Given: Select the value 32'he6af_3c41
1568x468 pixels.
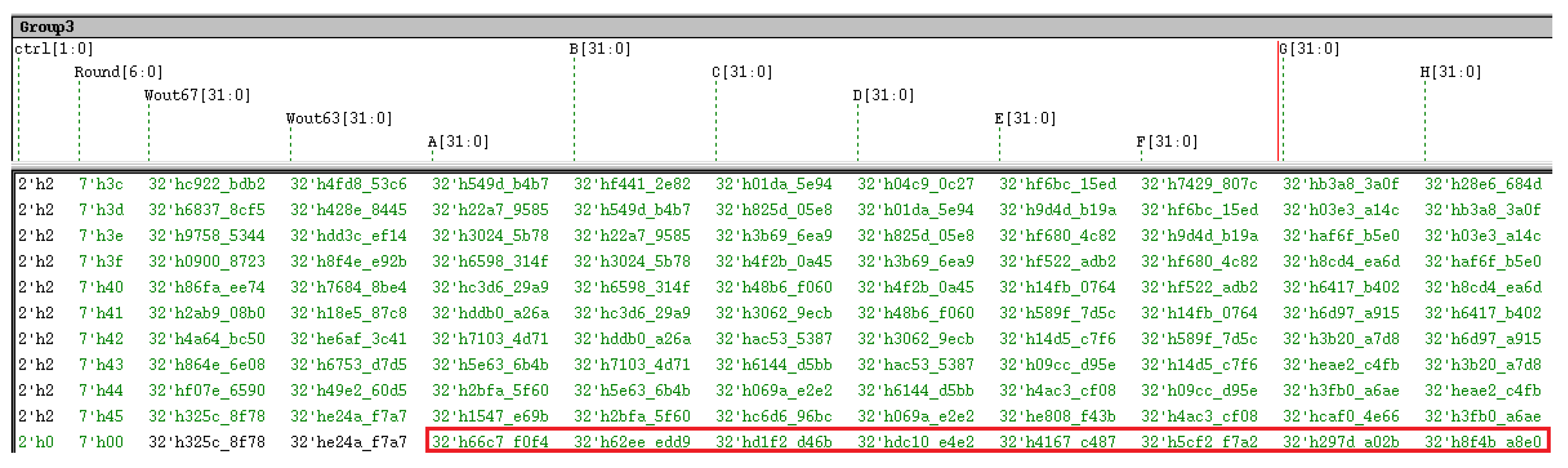Looking at the screenshot, I should 349,339.
